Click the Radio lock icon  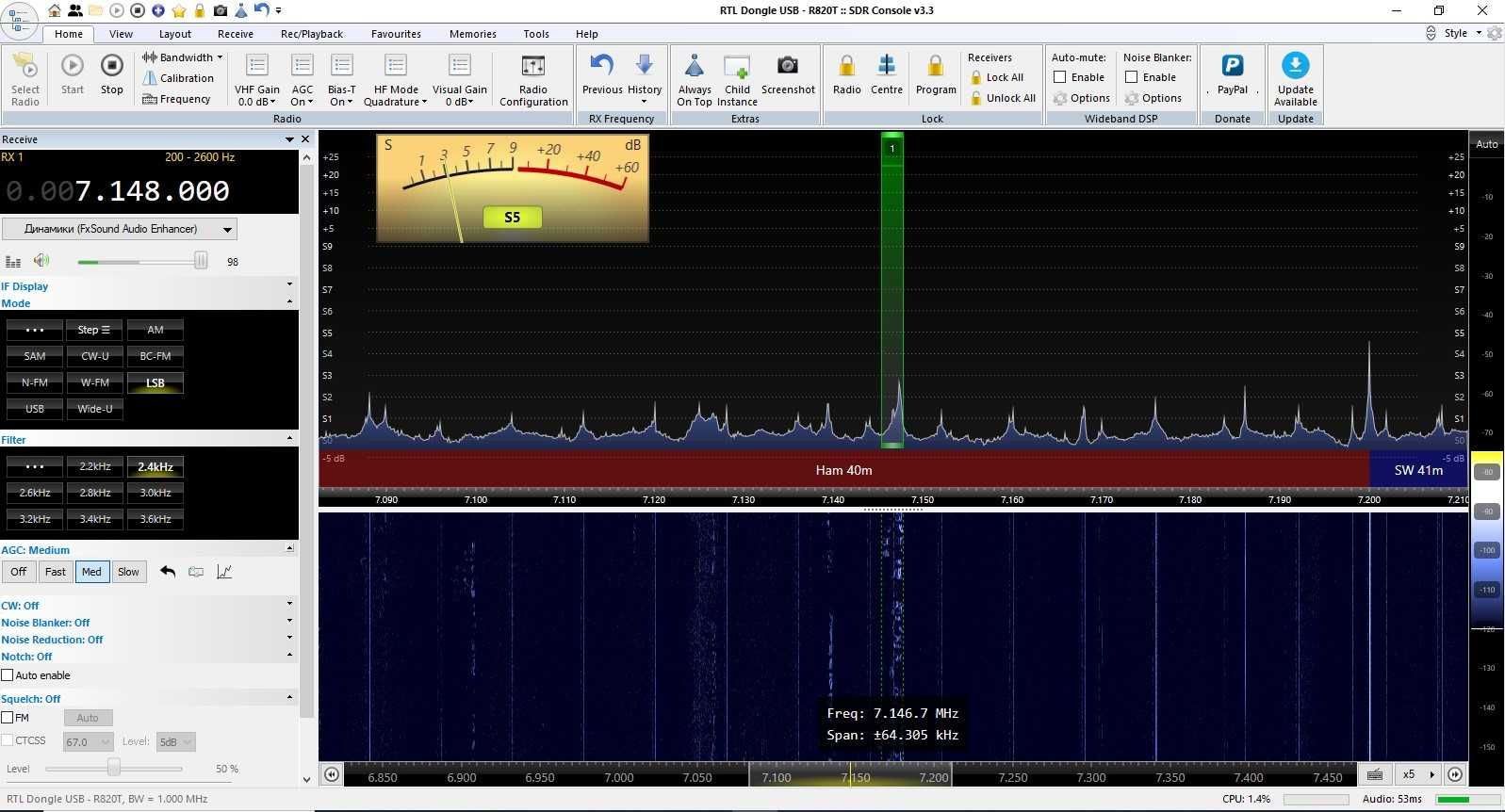(847, 74)
